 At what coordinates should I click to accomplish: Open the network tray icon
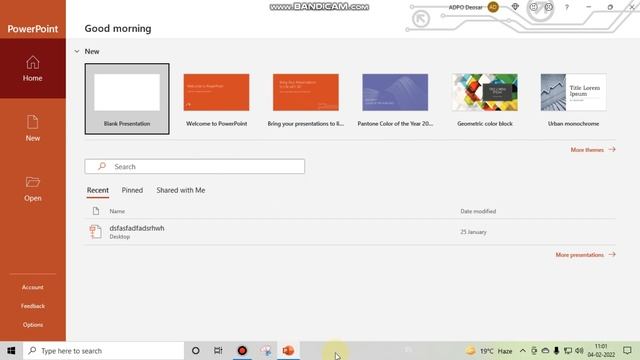(x=568, y=351)
